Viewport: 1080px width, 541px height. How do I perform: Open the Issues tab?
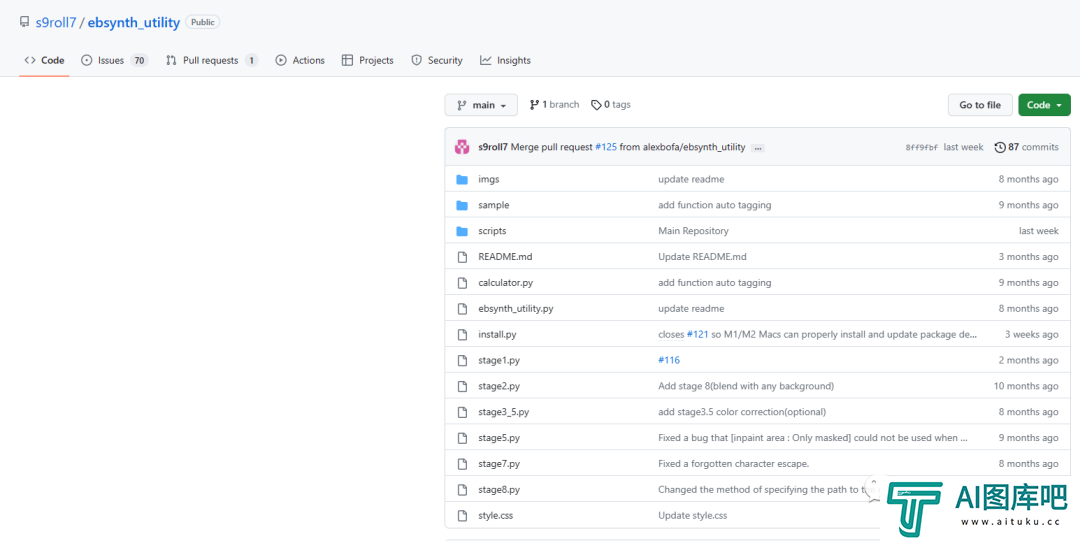click(x=114, y=61)
